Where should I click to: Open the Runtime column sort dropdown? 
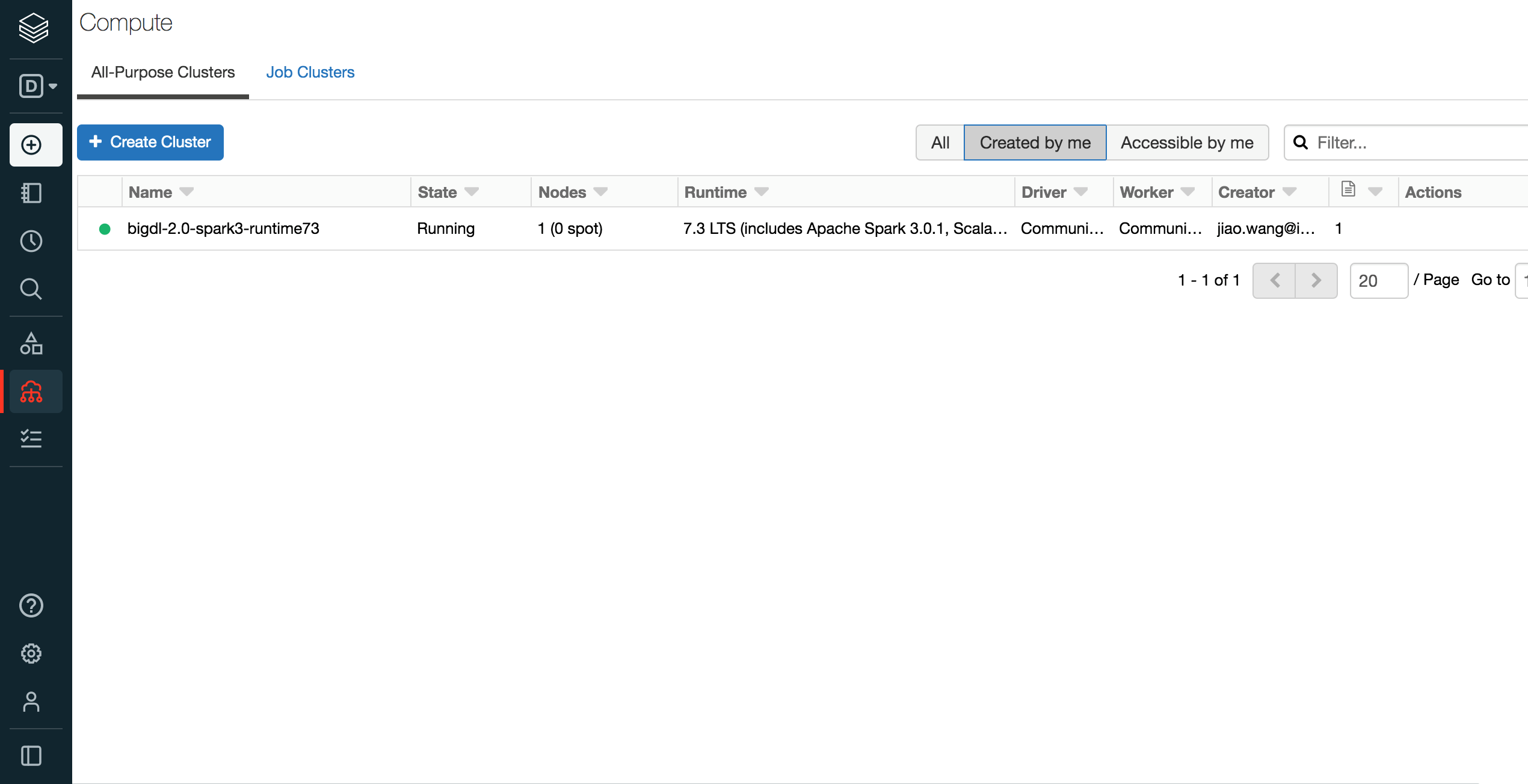[762, 192]
